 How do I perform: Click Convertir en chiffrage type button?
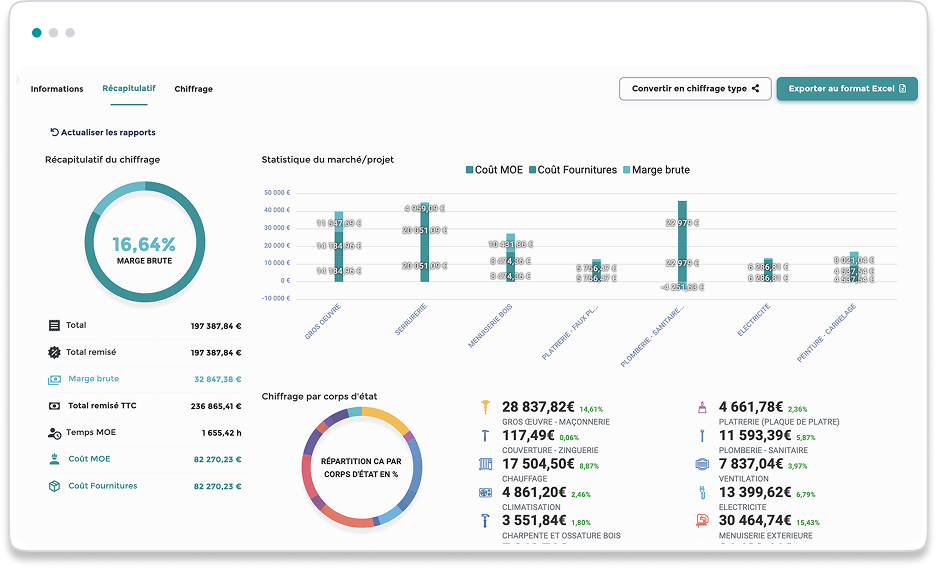pos(695,88)
